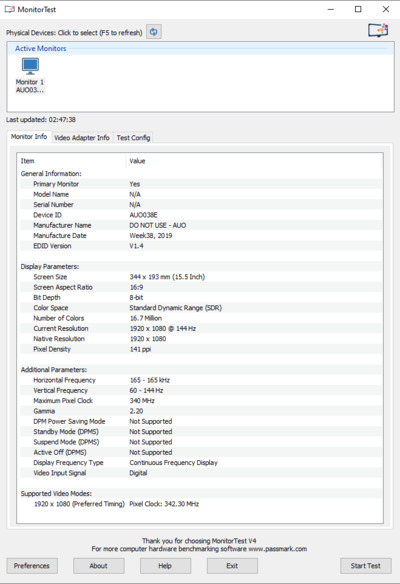
Task: Click the Pixel Density value 141 ppi
Action: click(140, 349)
